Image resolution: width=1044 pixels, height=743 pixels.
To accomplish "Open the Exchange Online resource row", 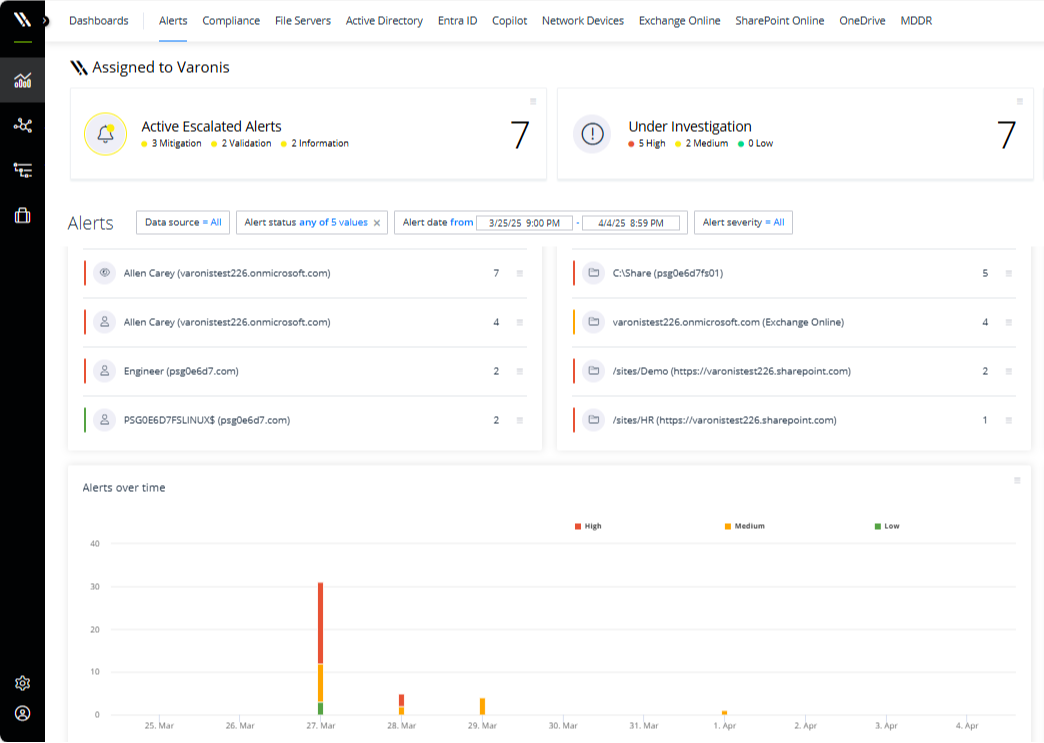I will click(794, 322).
